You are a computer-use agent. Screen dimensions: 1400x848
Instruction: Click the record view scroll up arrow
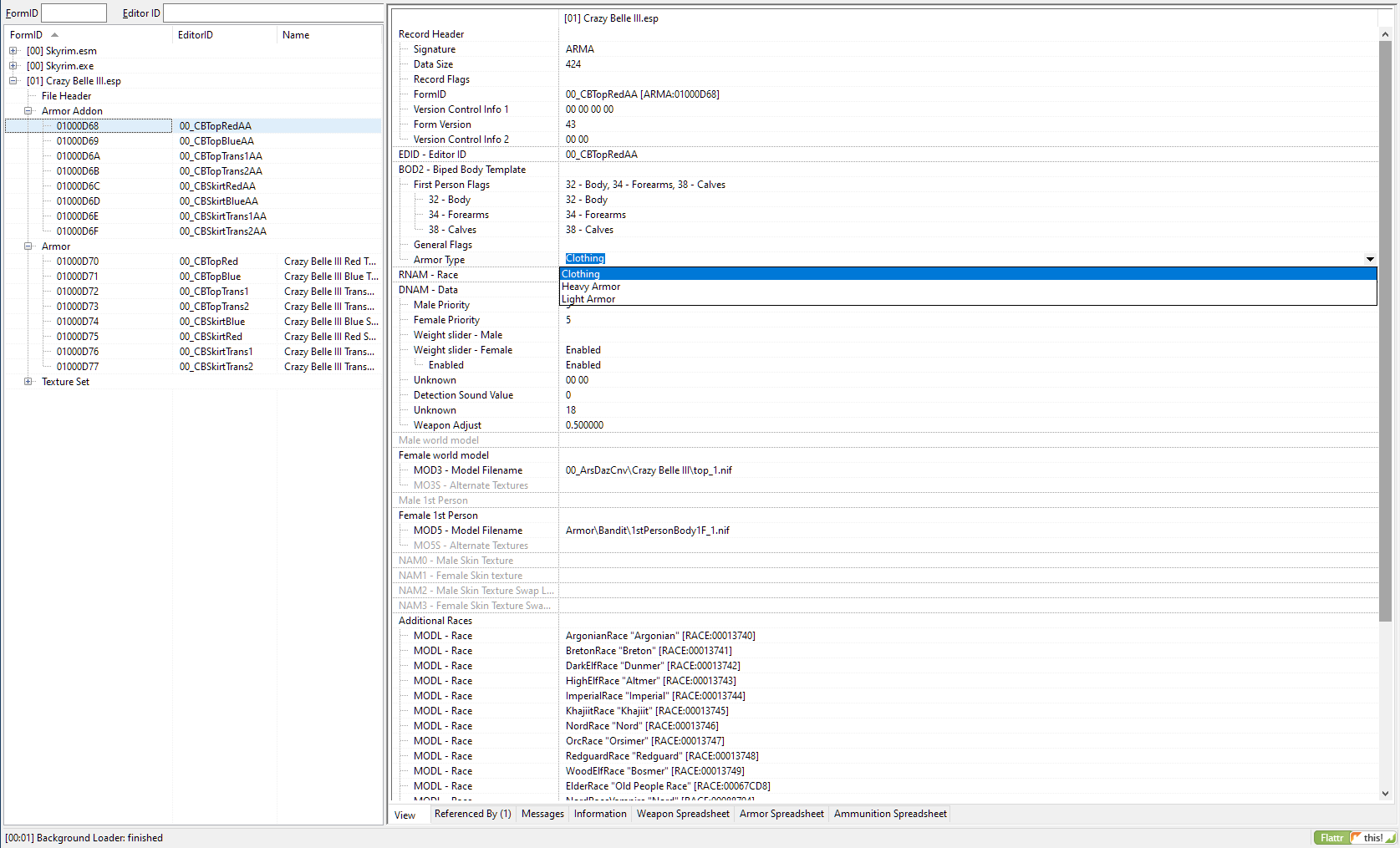pos(1385,34)
